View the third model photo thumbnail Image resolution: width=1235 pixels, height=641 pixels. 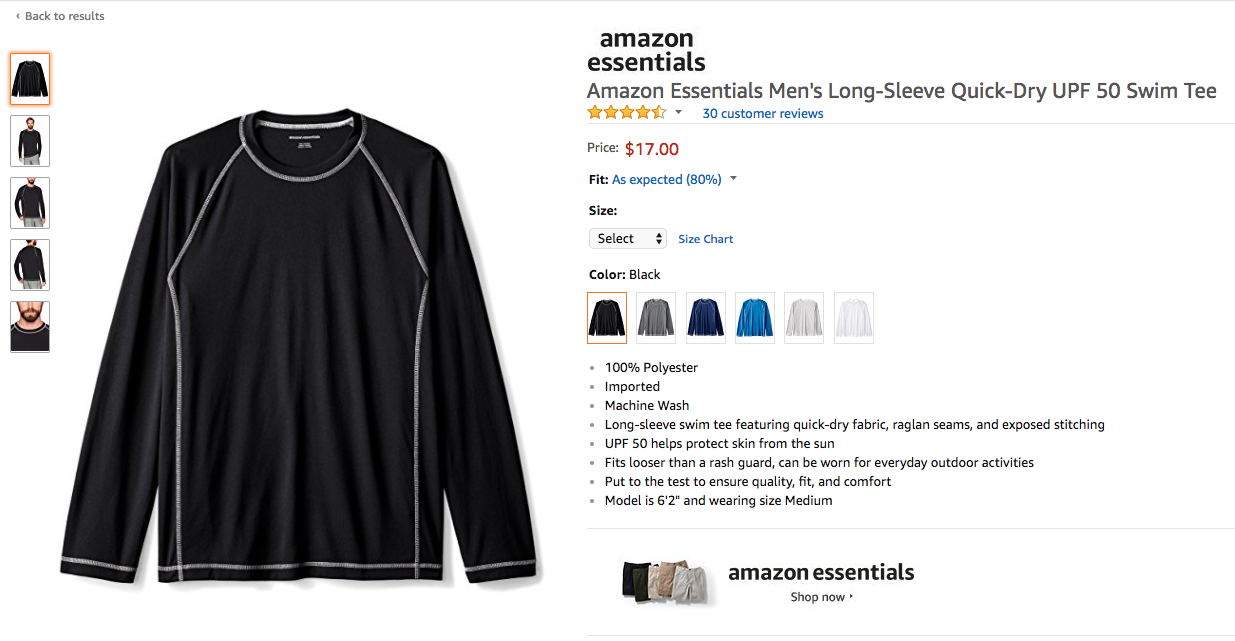point(30,203)
